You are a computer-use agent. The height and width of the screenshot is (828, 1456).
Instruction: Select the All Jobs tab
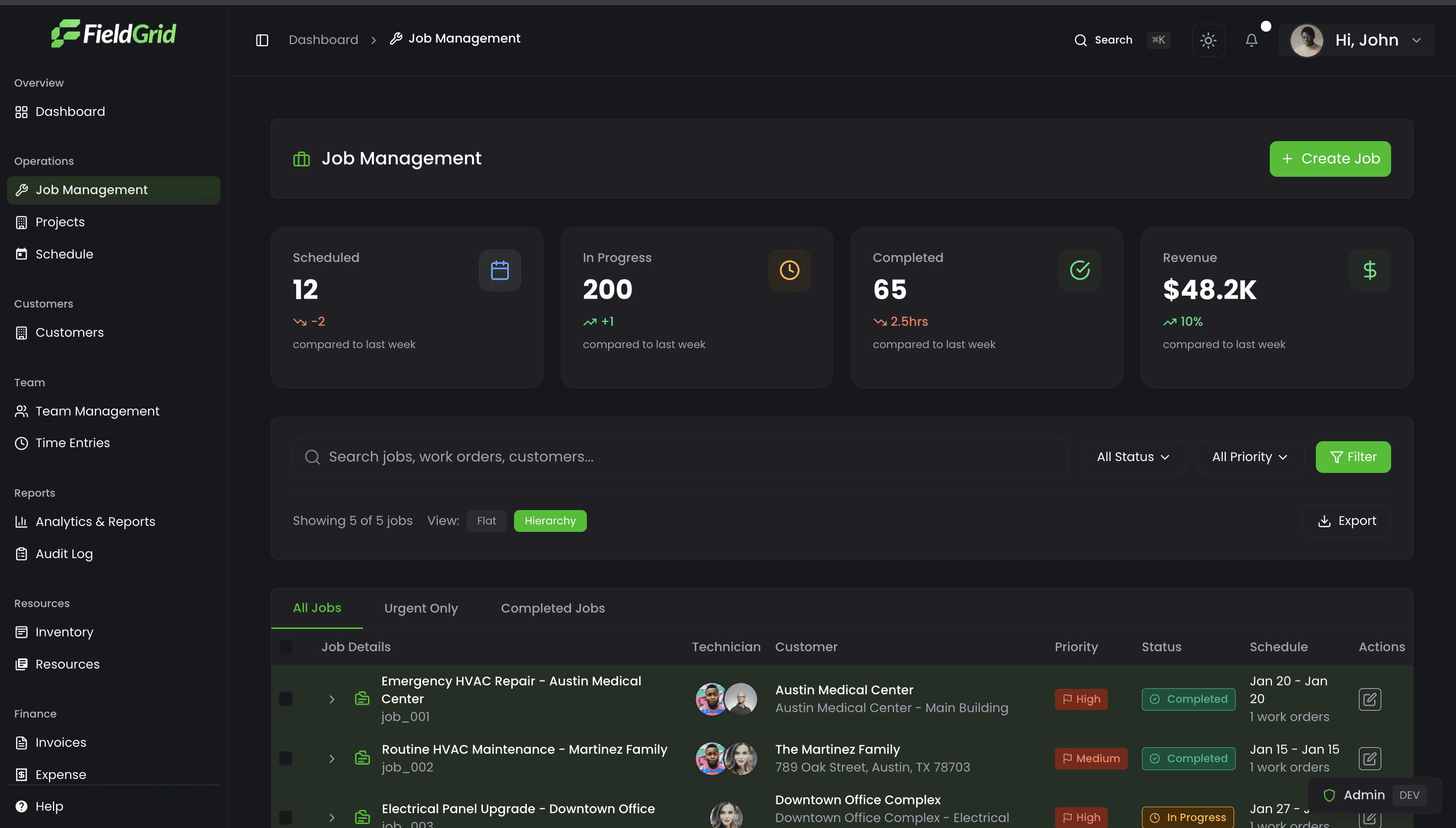tap(316, 608)
